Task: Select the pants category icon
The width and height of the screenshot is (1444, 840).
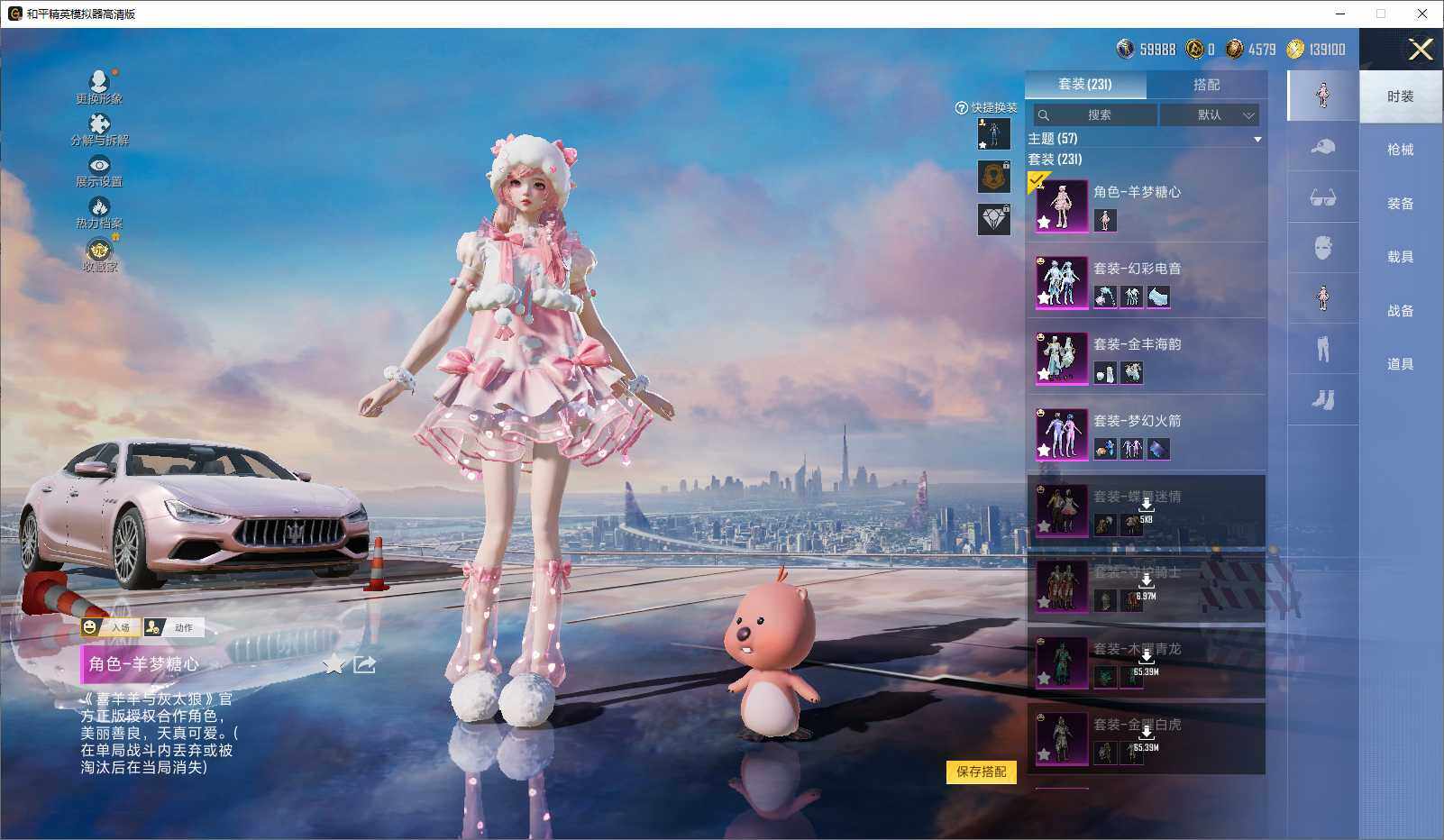Action: tap(1322, 349)
